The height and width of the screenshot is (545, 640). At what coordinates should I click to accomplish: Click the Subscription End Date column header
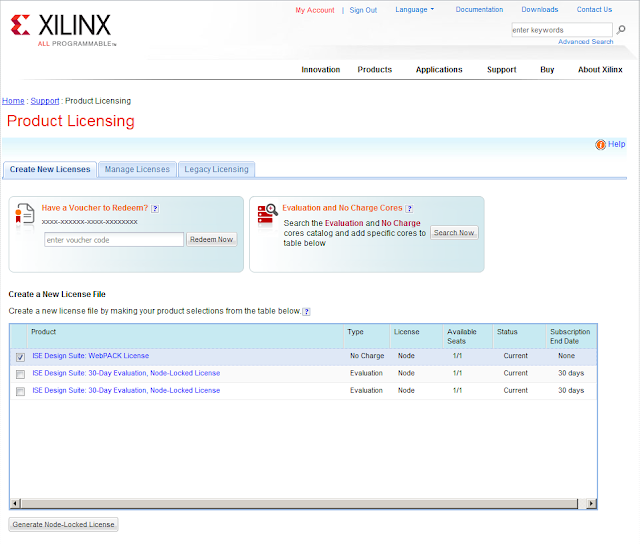click(x=571, y=336)
